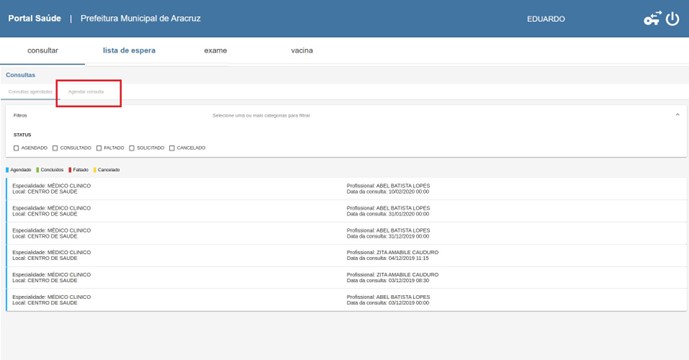This screenshot has width=689, height=360.
Task: Switch to lista de espera tab
Action: tap(129, 51)
